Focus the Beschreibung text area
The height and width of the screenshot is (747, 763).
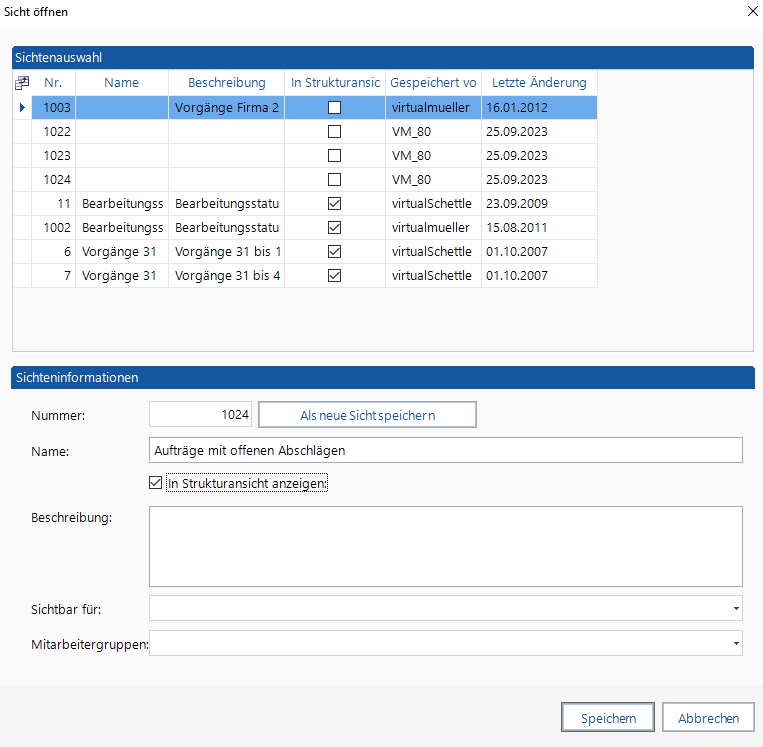[445, 546]
